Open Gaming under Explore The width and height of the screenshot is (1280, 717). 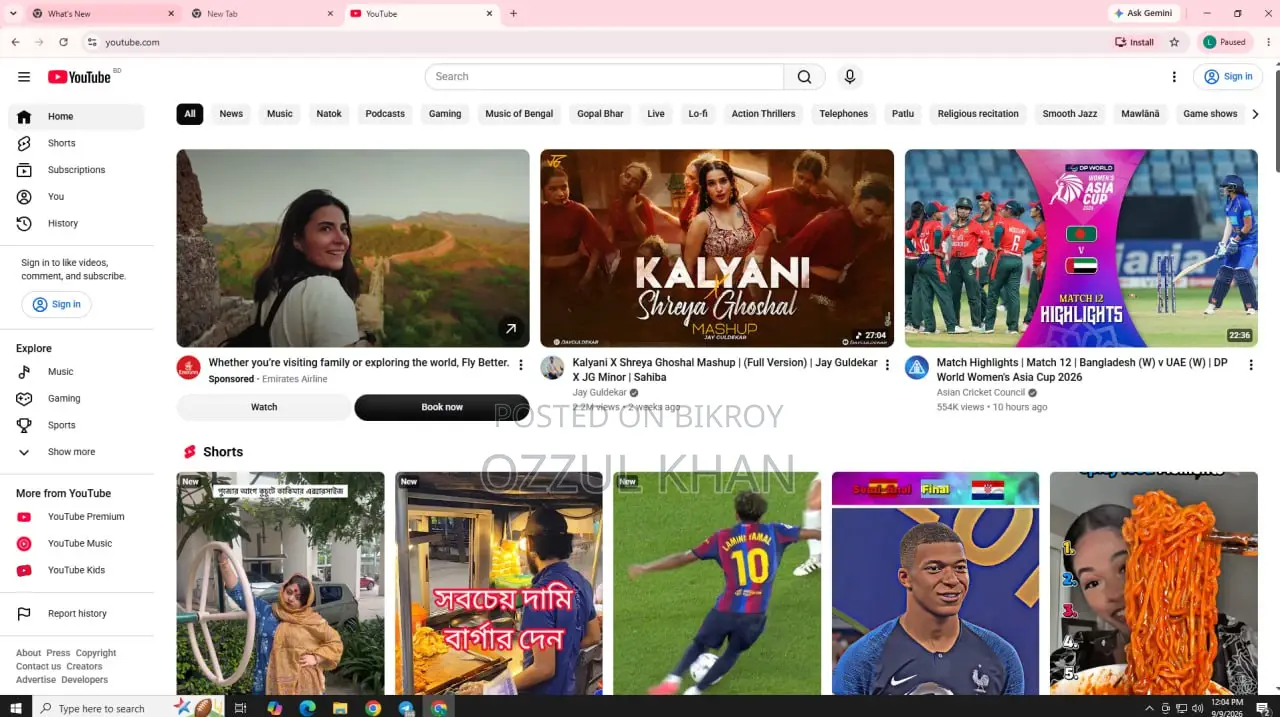[76, 398]
